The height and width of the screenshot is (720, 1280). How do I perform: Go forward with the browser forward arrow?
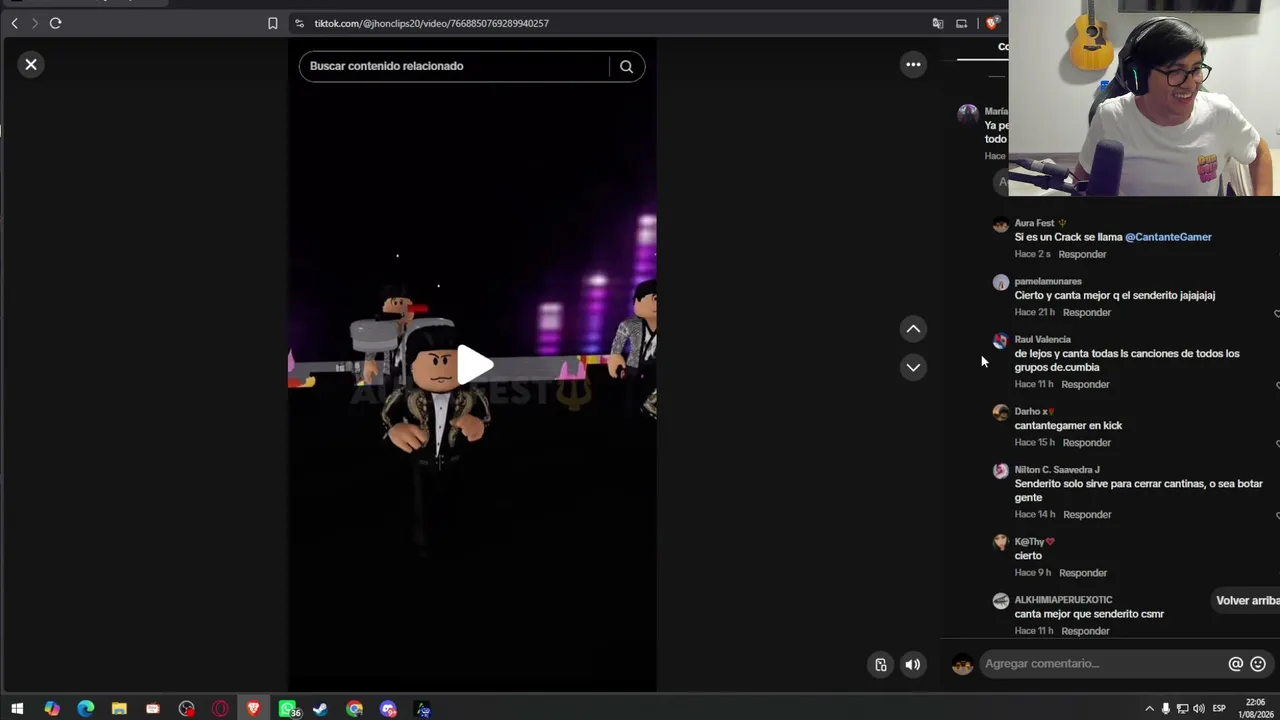34,23
